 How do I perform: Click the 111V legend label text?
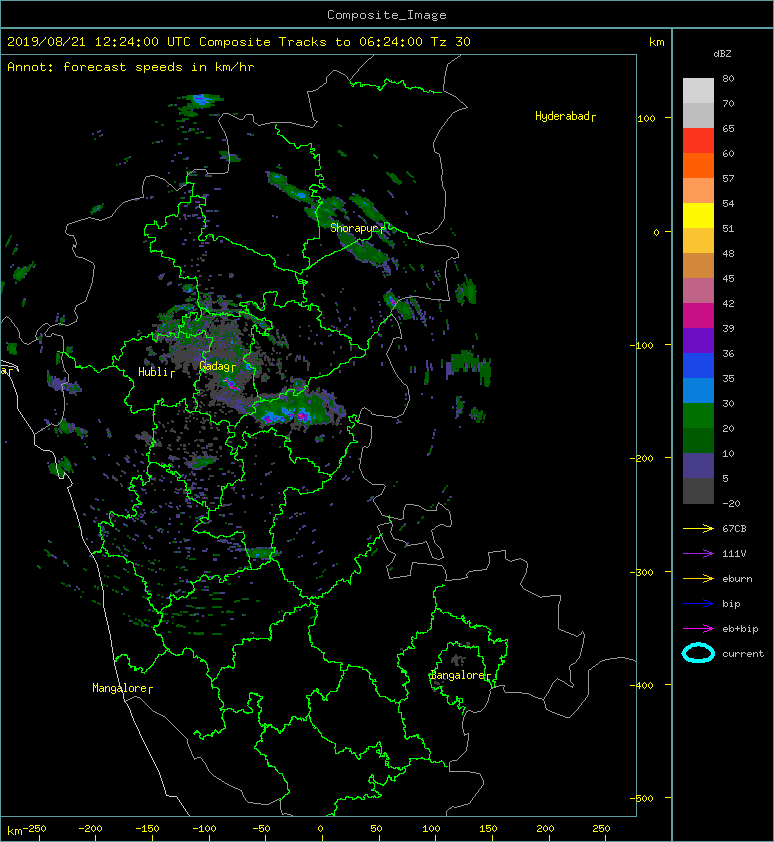[x=734, y=554]
